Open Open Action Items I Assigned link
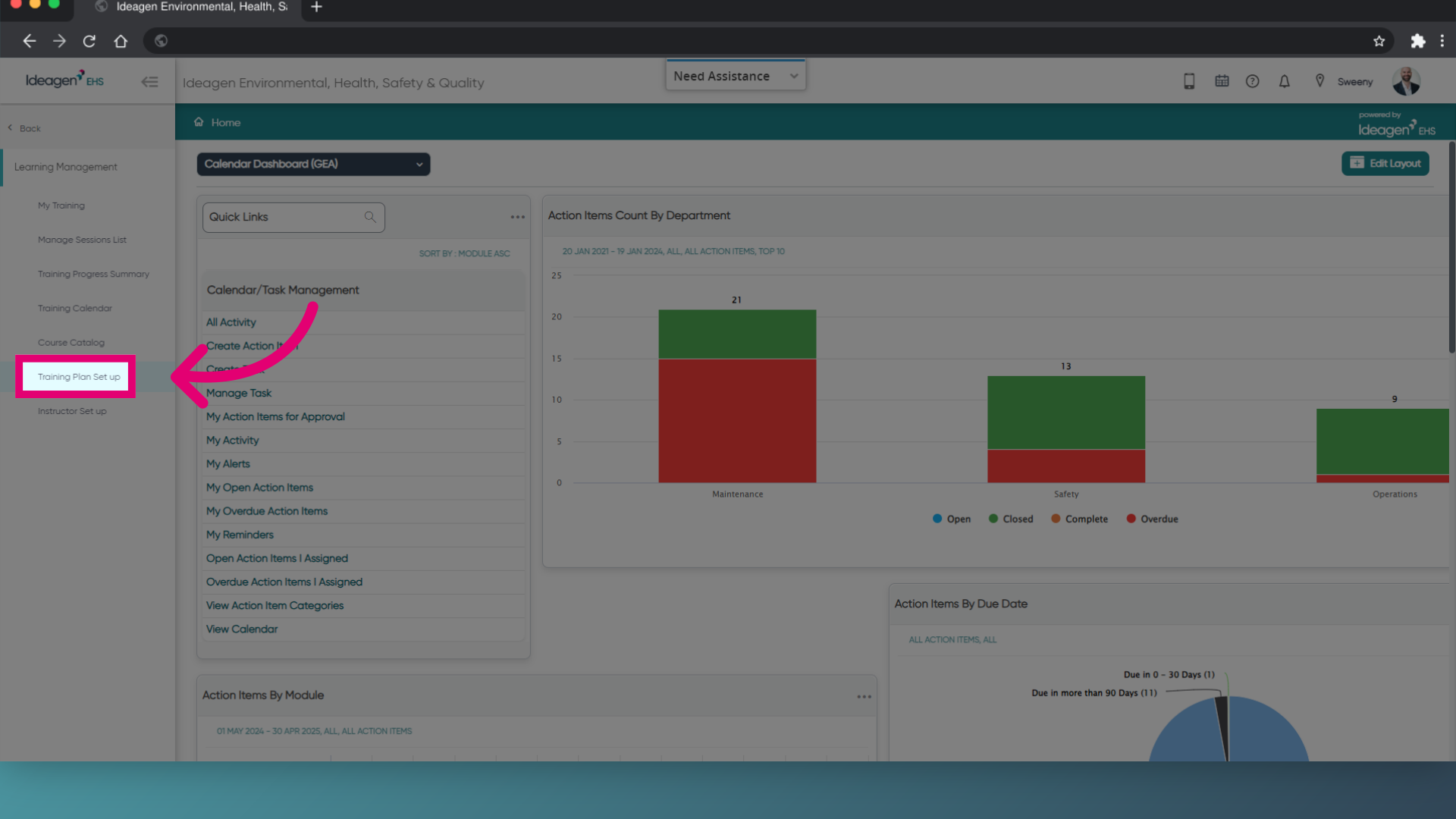The width and height of the screenshot is (1456, 819). point(277,558)
